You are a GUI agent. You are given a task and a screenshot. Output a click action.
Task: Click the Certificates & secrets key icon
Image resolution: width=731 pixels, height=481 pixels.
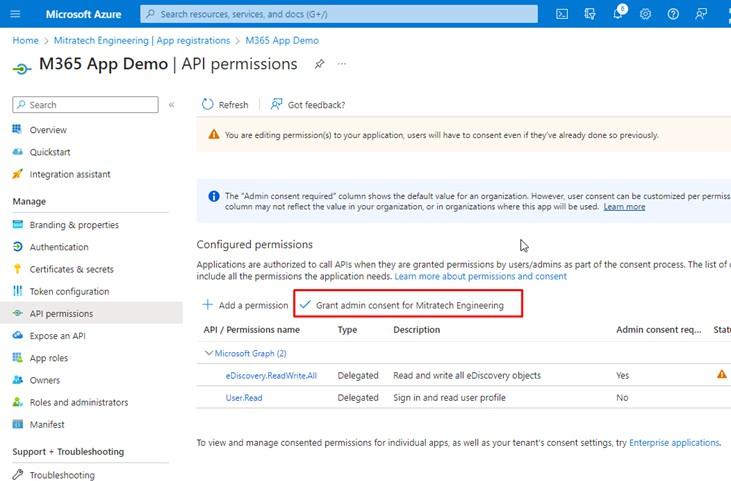(17, 269)
